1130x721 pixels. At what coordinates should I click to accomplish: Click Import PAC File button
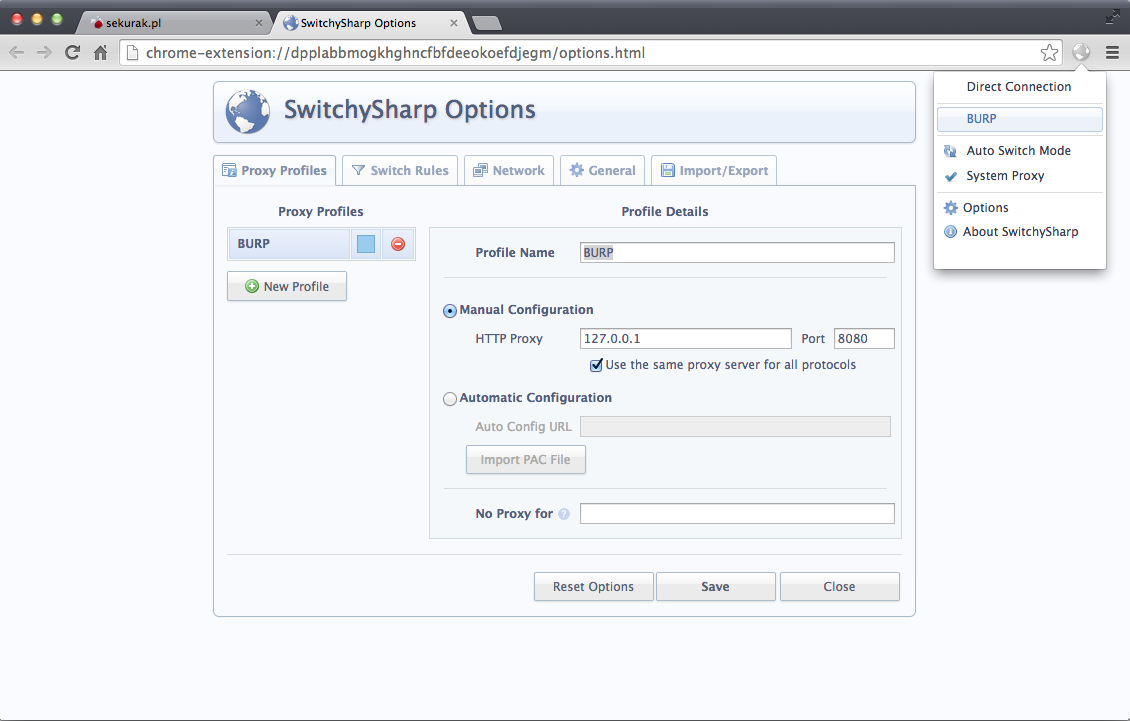coord(526,460)
